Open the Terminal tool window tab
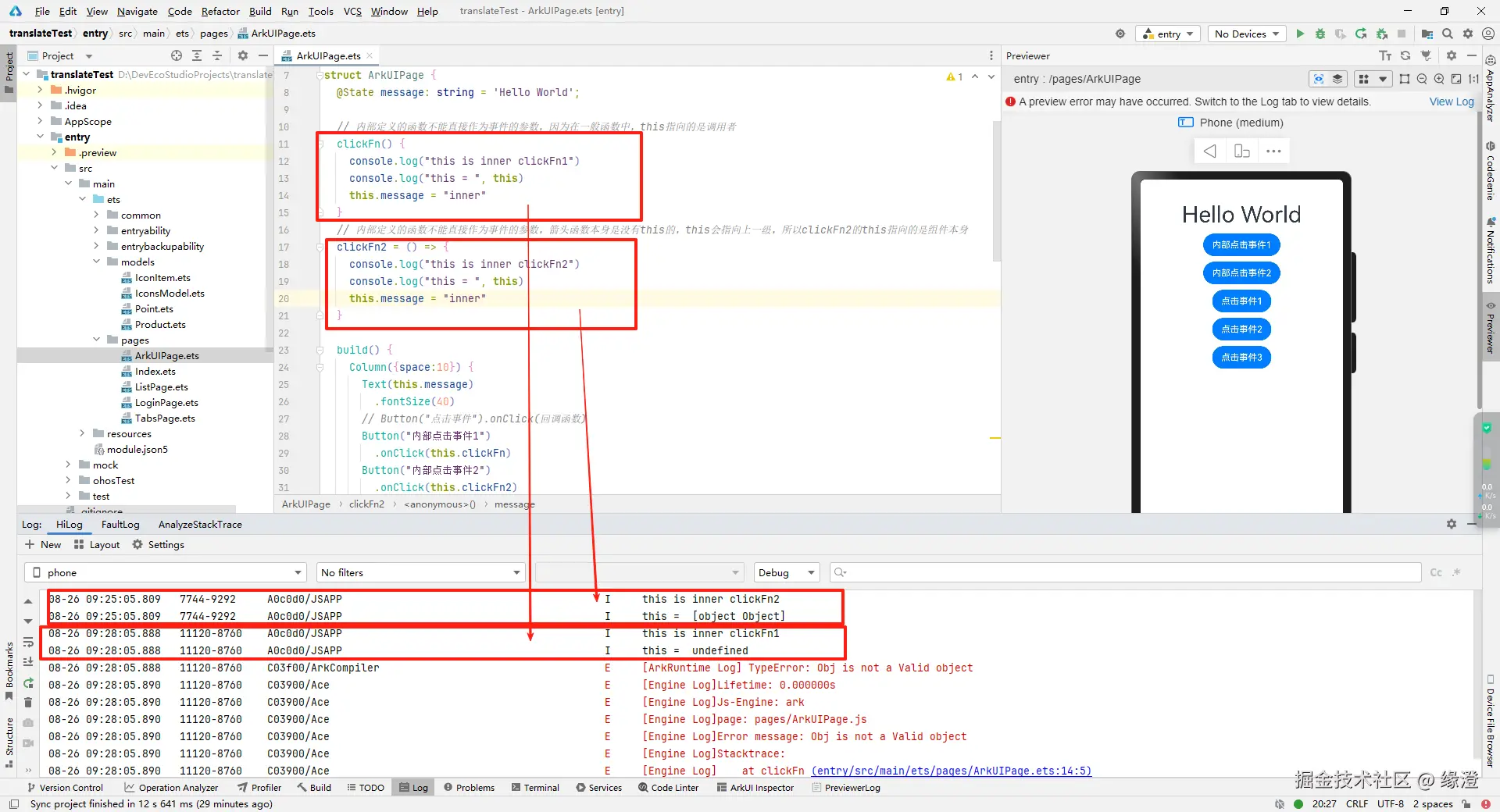This screenshot has width=1500, height=812. (535, 787)
